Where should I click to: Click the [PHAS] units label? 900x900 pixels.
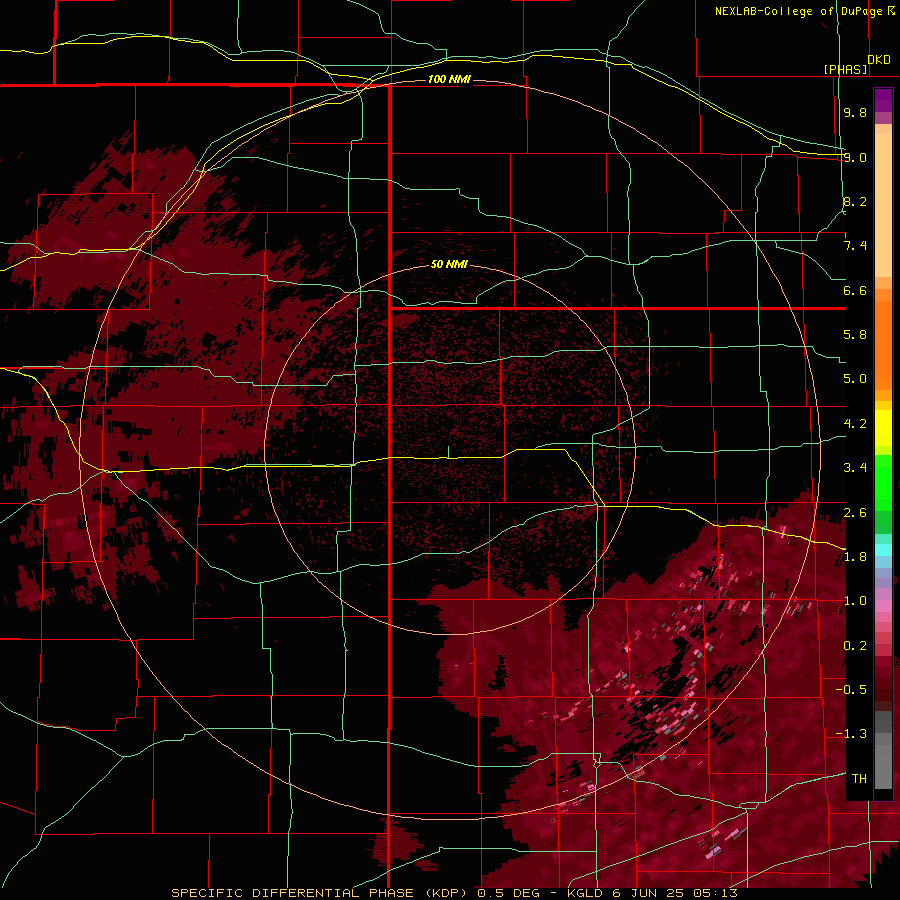pos(845,69)
